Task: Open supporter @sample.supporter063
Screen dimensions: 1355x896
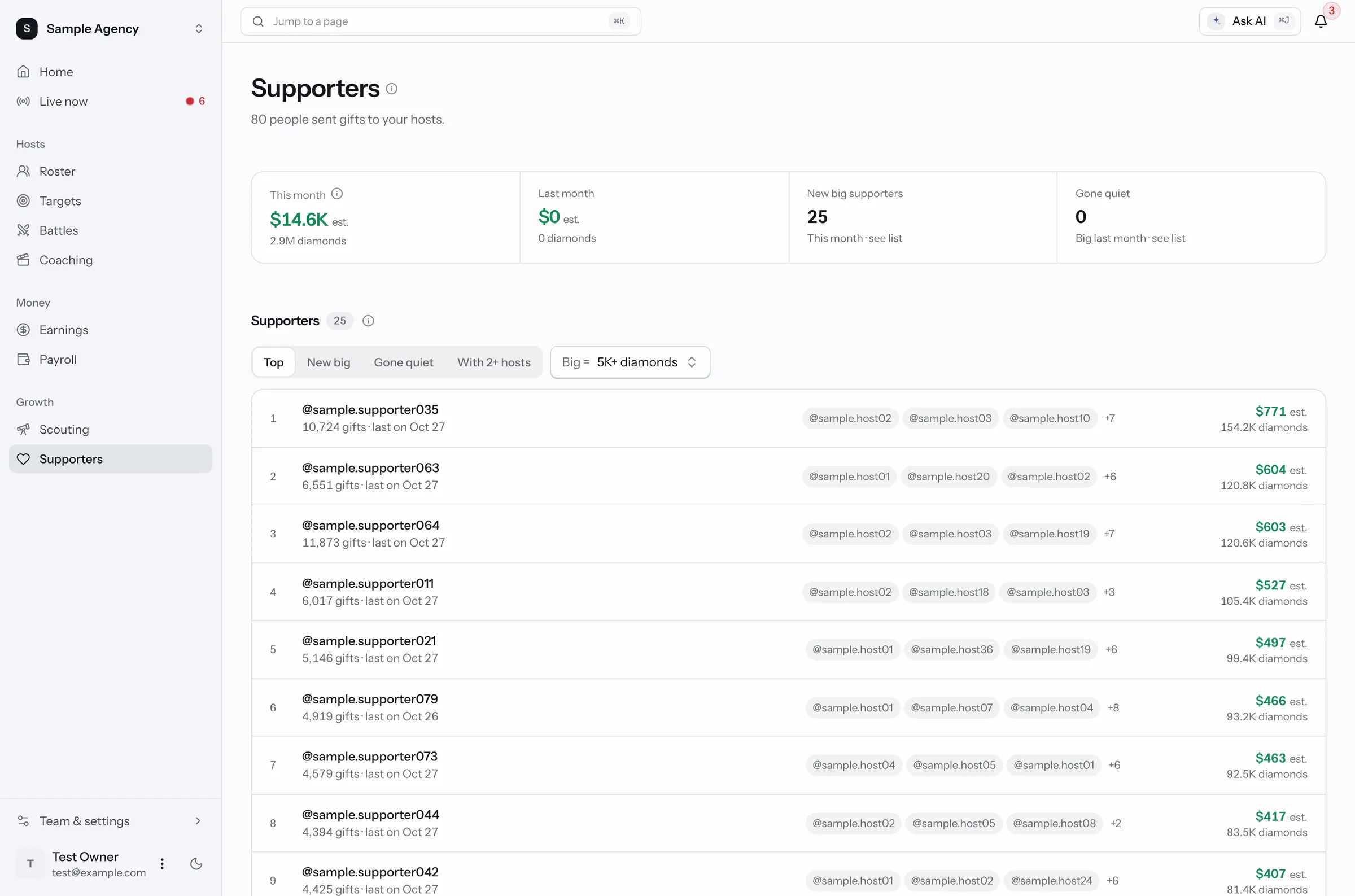Action: [370, 468]
